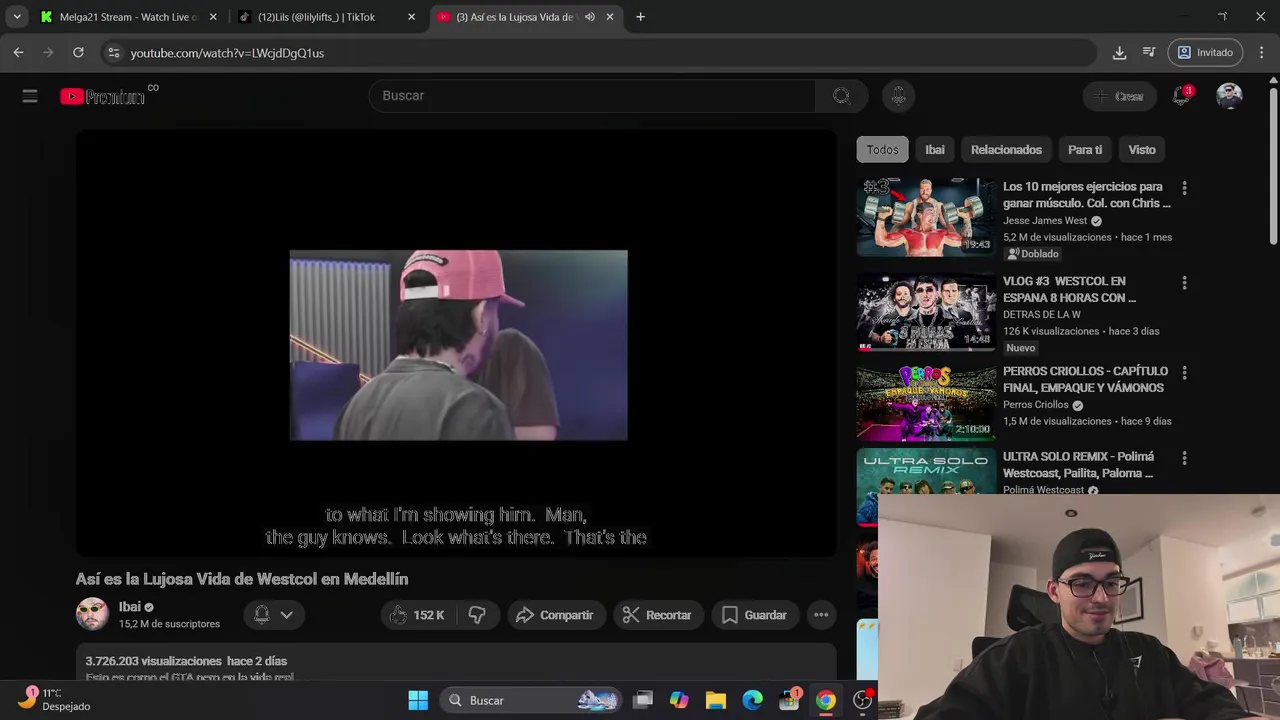Click the search magnifier button on YouTube

tap(841, 96)
